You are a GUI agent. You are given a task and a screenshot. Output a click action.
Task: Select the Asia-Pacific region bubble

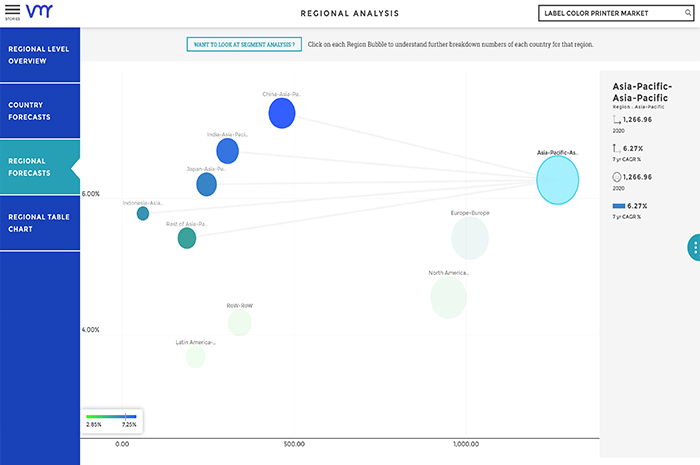pyautogui.click(x=558, y=180)
